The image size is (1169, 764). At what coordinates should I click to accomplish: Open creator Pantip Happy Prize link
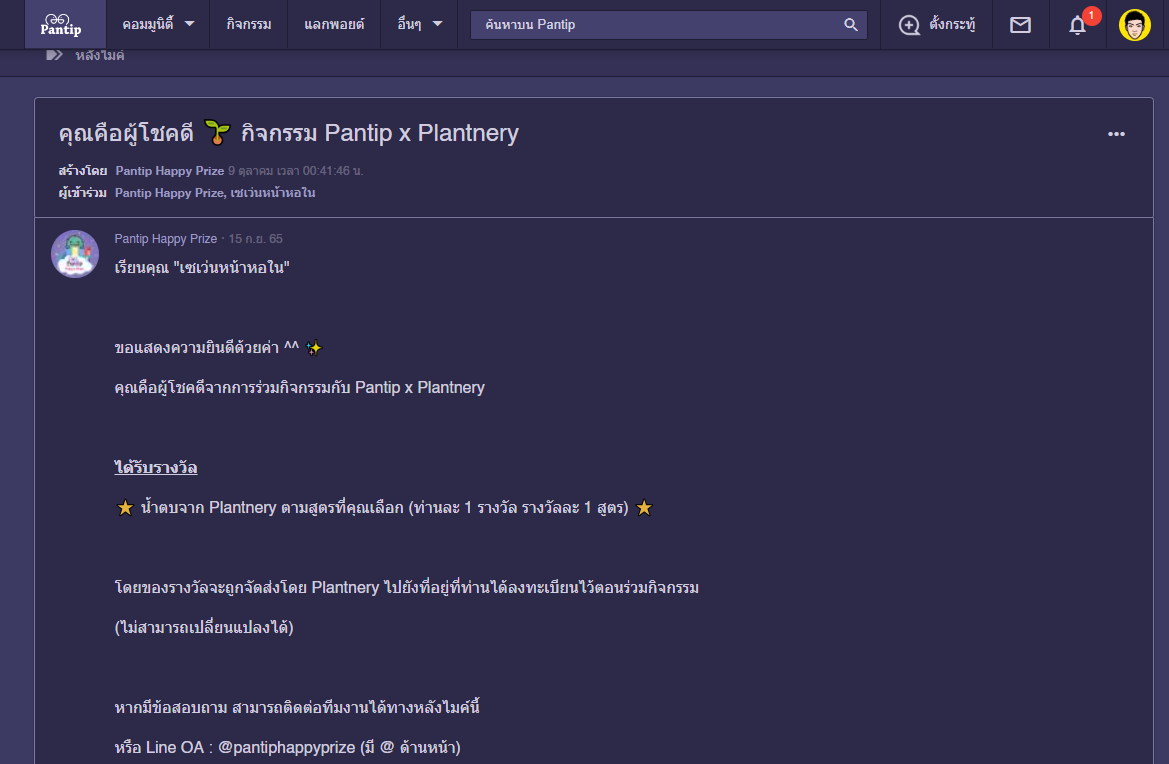(170, 171)
